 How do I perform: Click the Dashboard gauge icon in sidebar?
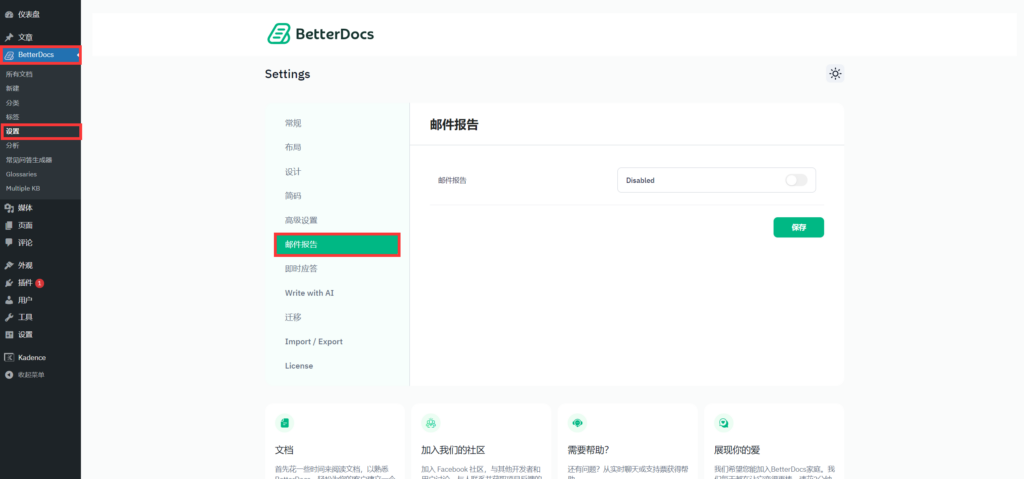(9, 14)
